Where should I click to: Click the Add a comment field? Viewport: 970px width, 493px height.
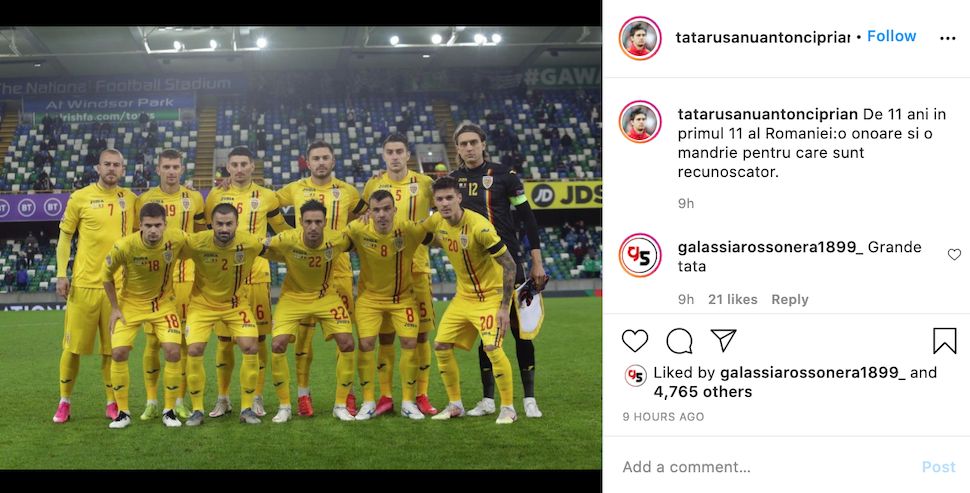[767, 467]
